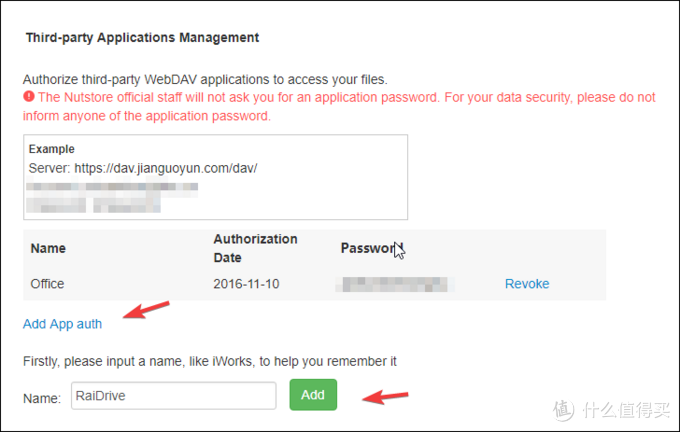Click the 2016-11-10 authorization date
The image size is (680, 432).
pyautogui.click(x=246, y=284)
